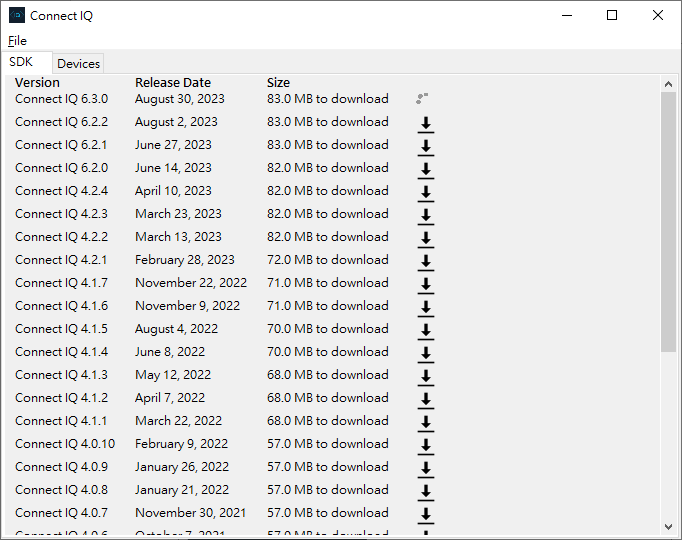Download Connect IQ 4.0.10 SDK
The height and width of the screenshot is (540, 682).
426,447
